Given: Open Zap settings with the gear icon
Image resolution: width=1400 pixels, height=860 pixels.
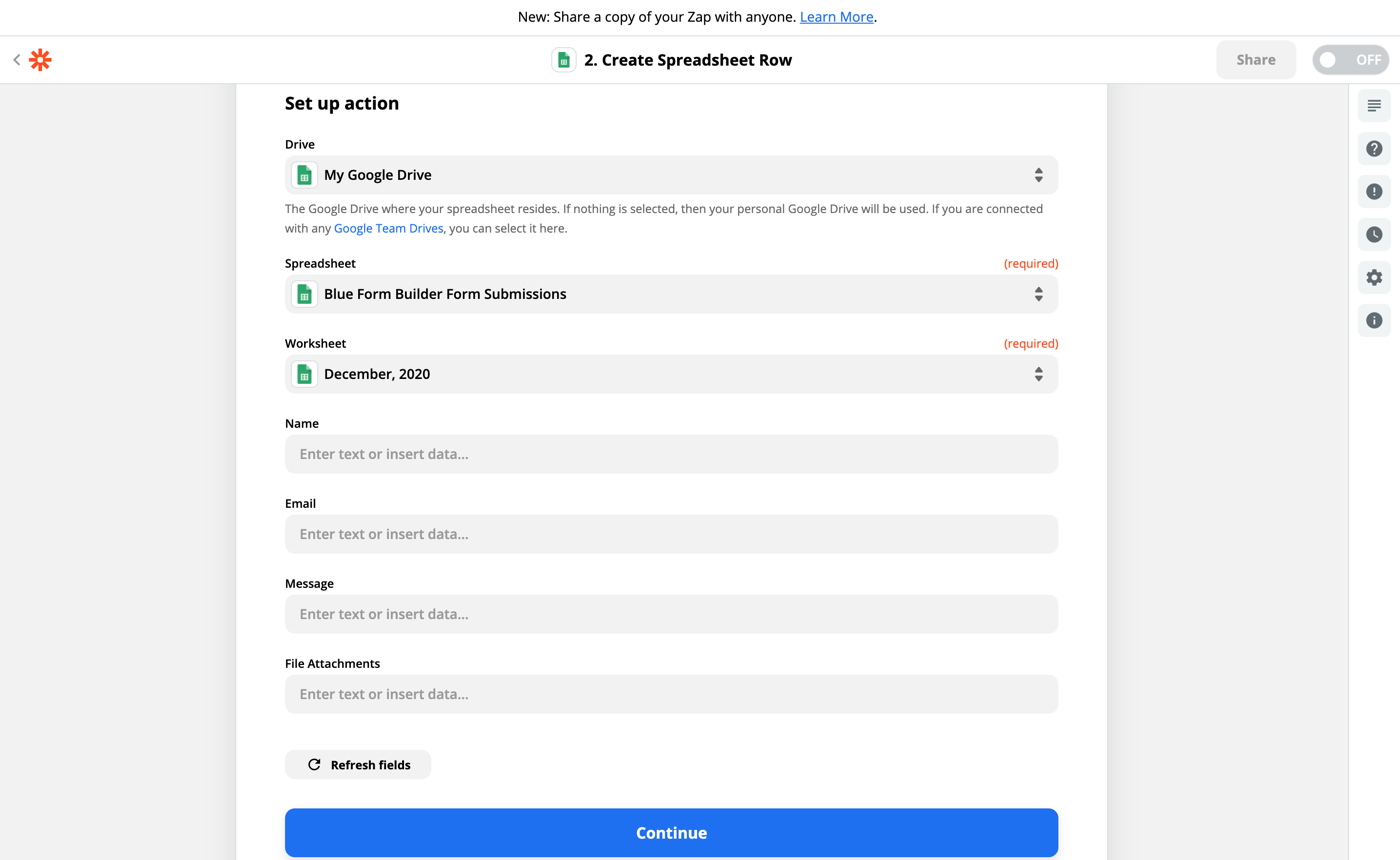Looking at the screenshot, I should tap(1373, 277).
